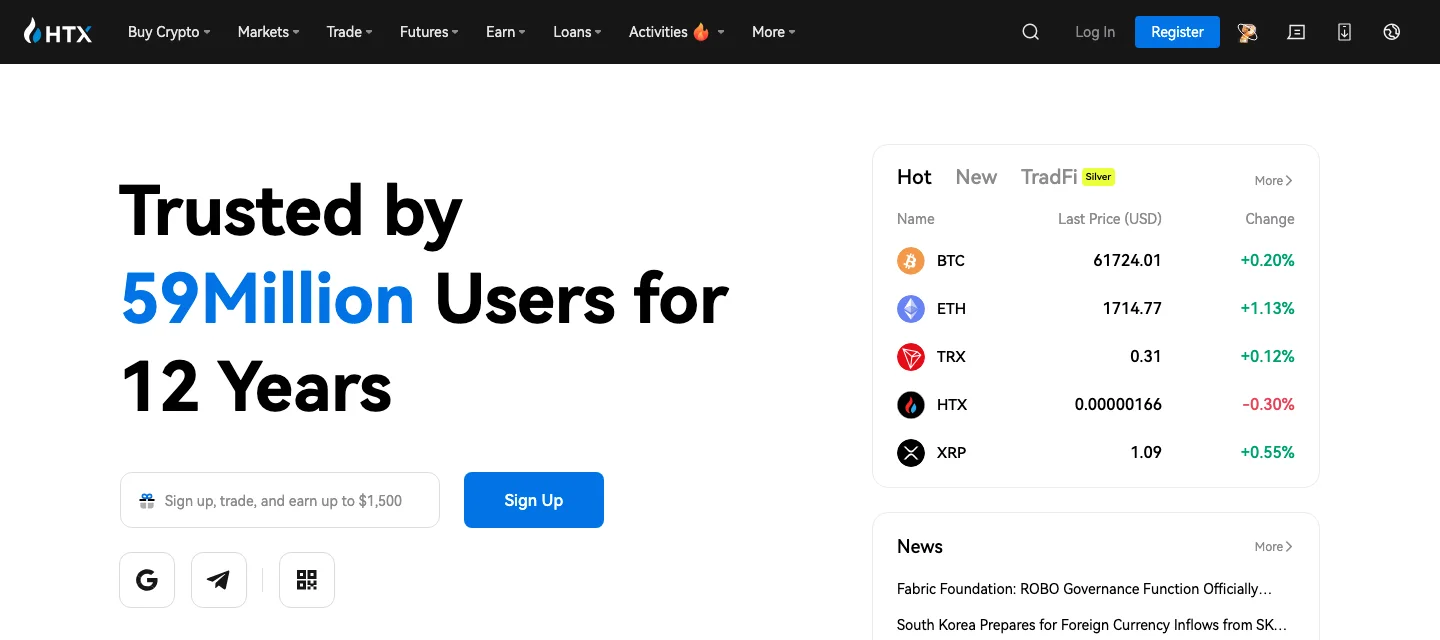Click BTC last price 61724.01
Screen dimensions: 1440x640
[x=1127, y=261]
